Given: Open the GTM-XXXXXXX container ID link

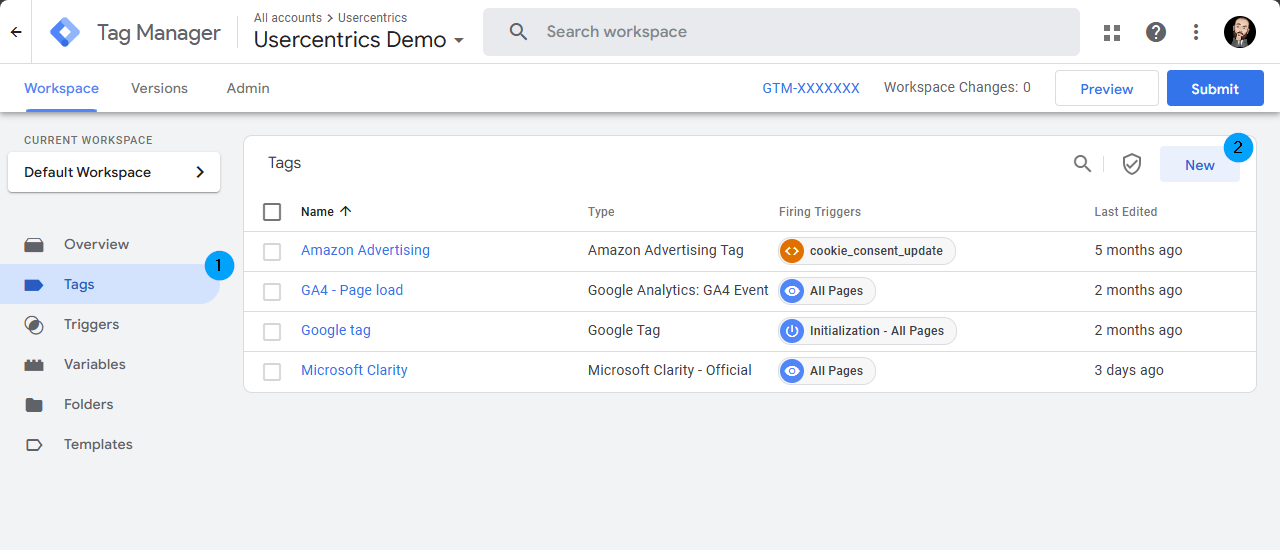Looking at the screenshot, I should [811, 88].
